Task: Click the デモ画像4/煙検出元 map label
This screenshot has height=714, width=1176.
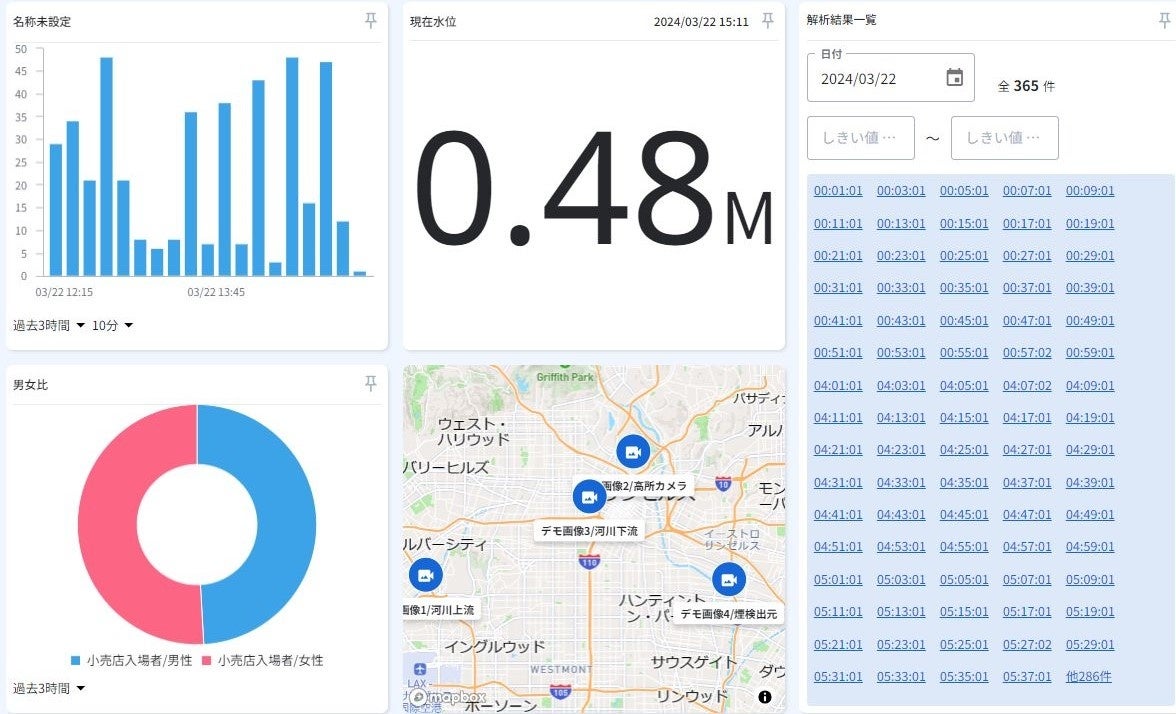Action: 728,614
